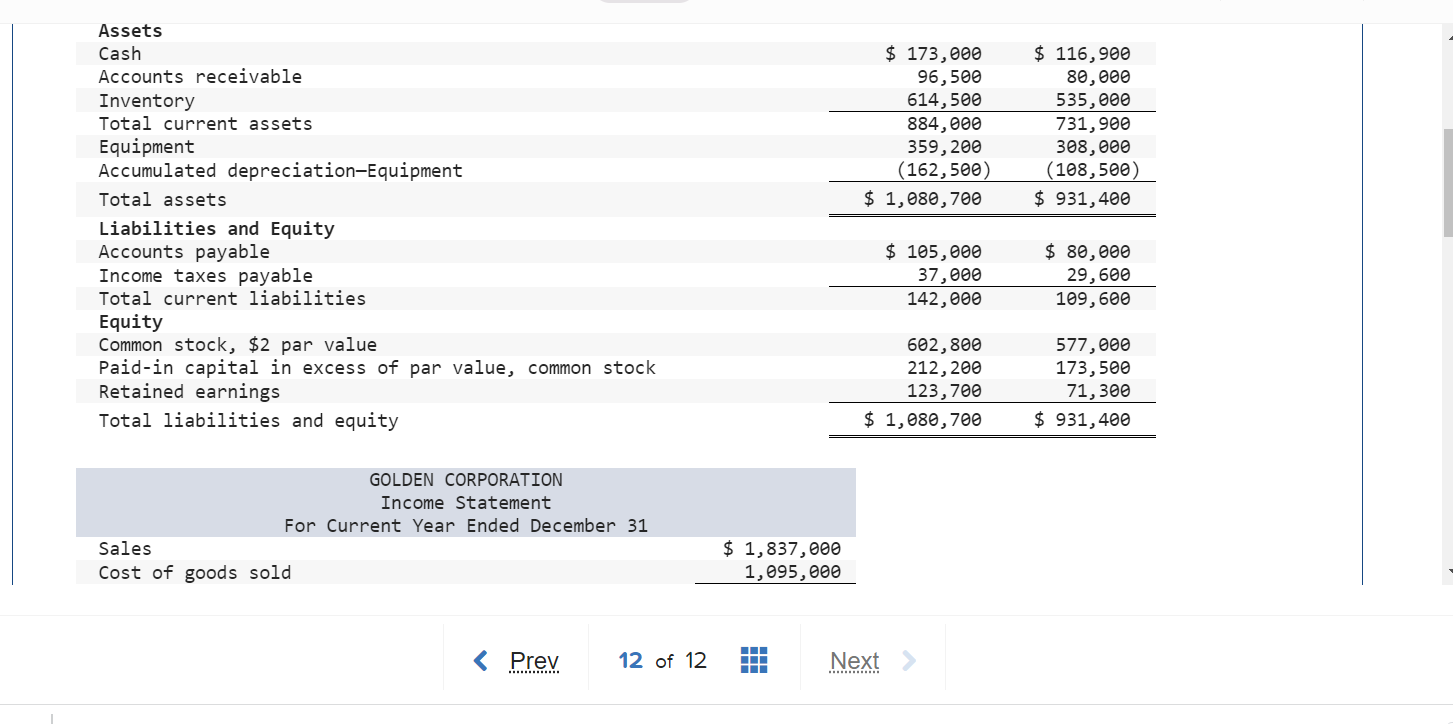Select the Total current assets label
Screen dimensions: 1453x724
click(x=205, y=124)
